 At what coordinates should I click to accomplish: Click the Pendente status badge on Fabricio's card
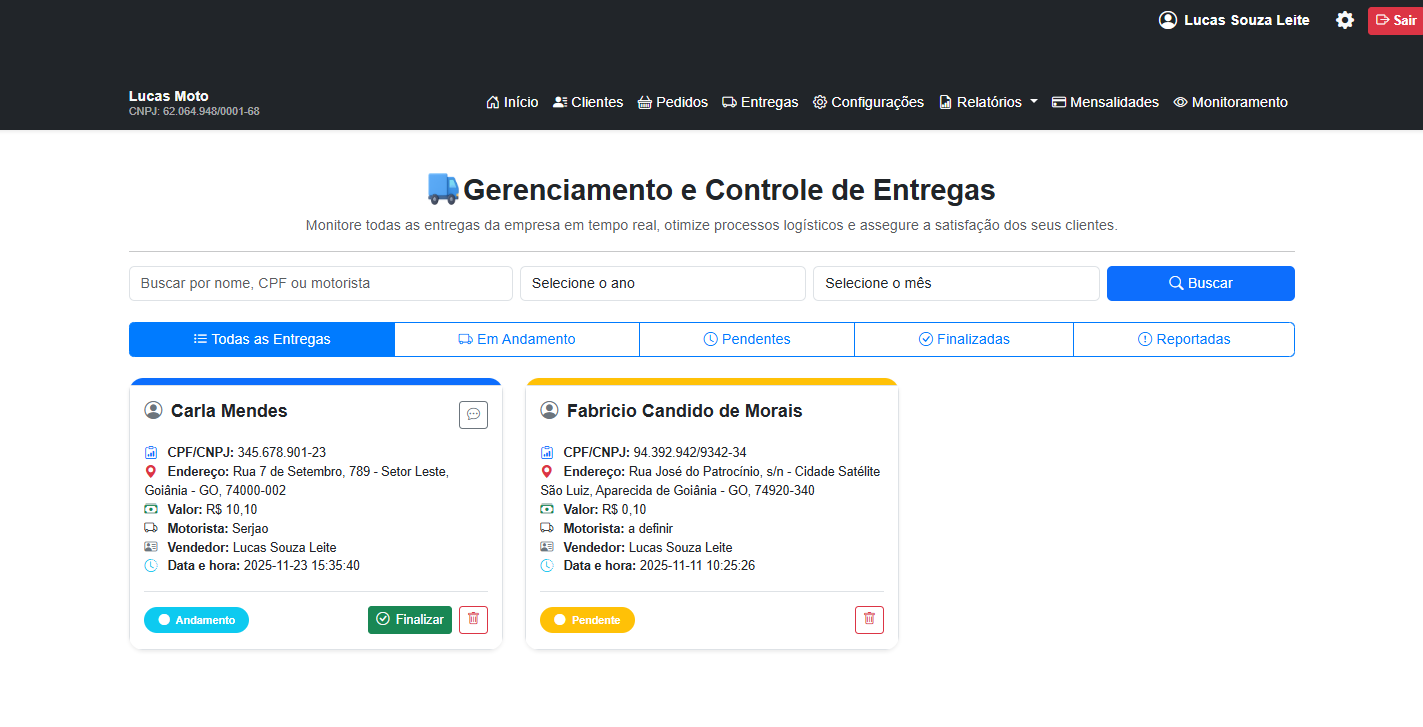click(x=587, y=619)
